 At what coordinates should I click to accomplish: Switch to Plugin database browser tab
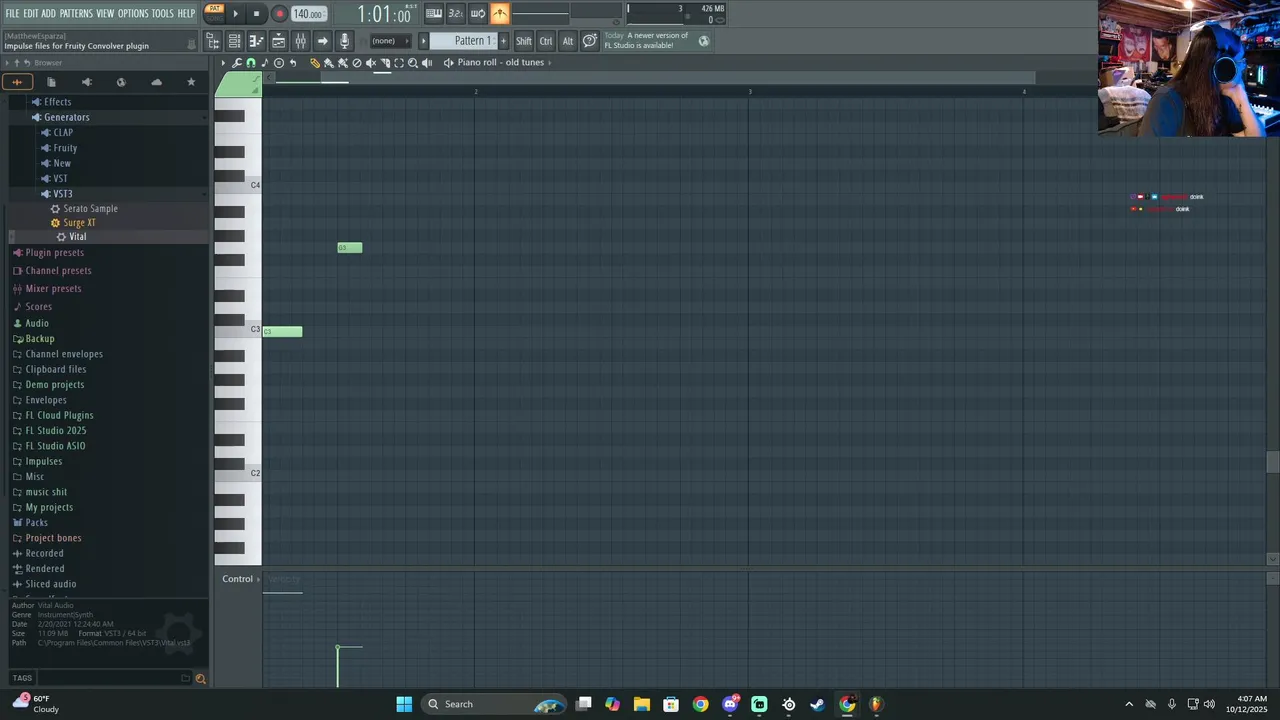(x=87, y=82)
